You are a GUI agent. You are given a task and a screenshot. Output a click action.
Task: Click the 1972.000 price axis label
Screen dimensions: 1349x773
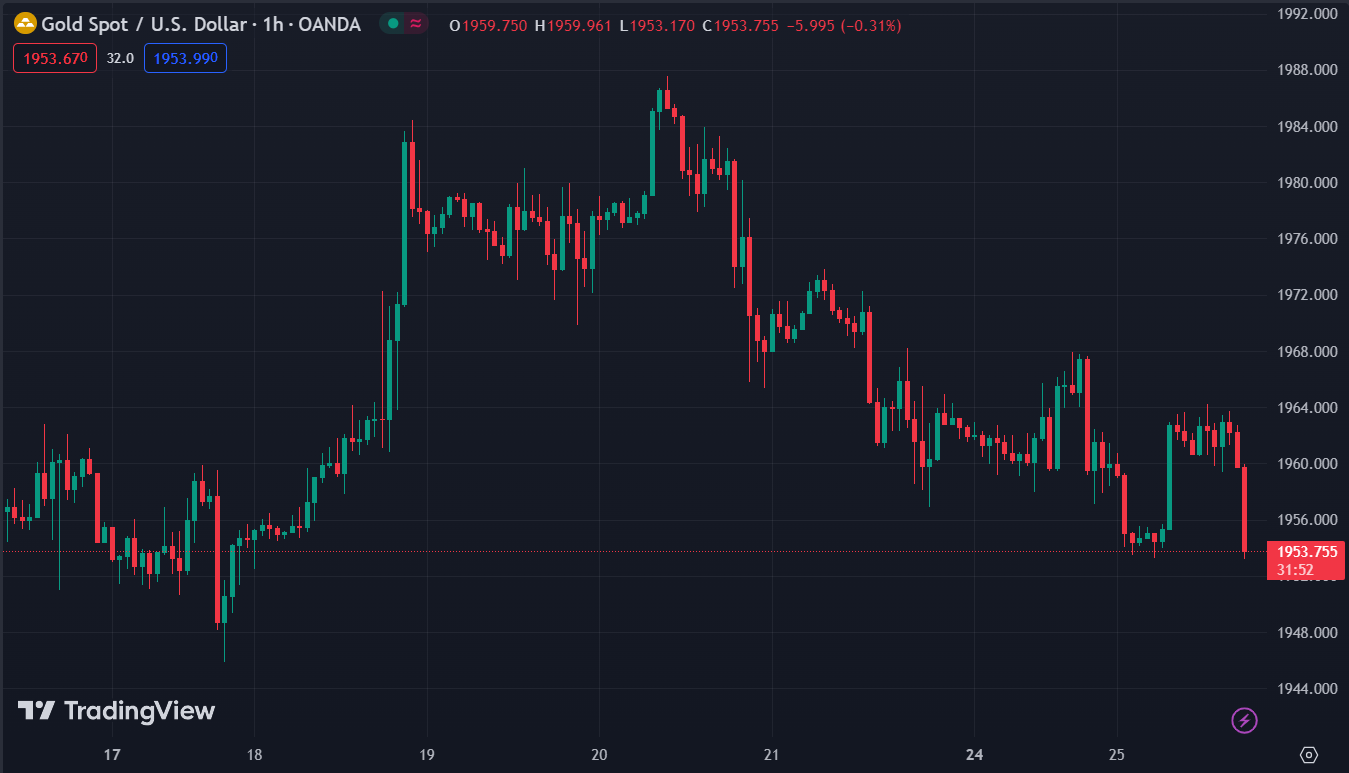click(x=1308, y=295)
